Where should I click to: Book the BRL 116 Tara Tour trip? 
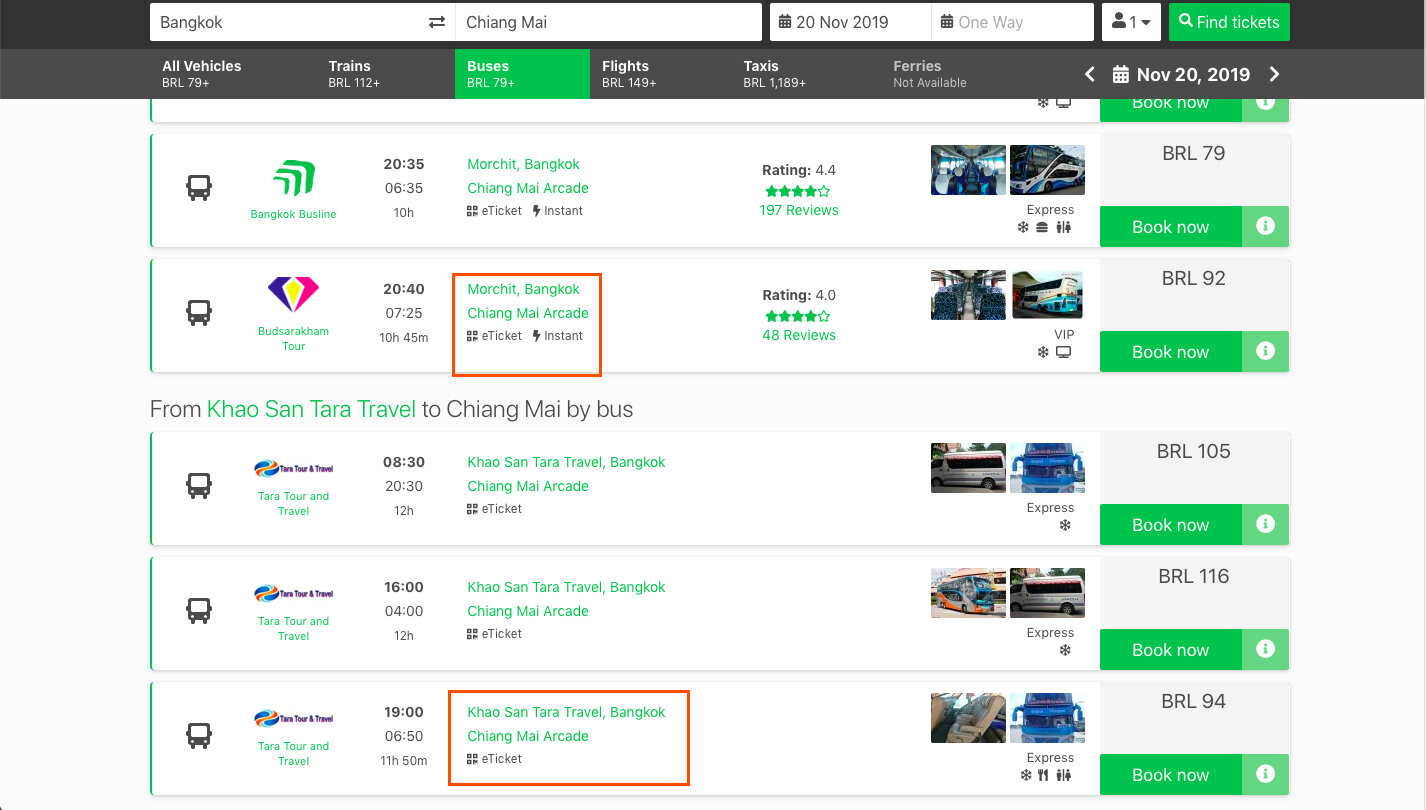(1170, 650)
